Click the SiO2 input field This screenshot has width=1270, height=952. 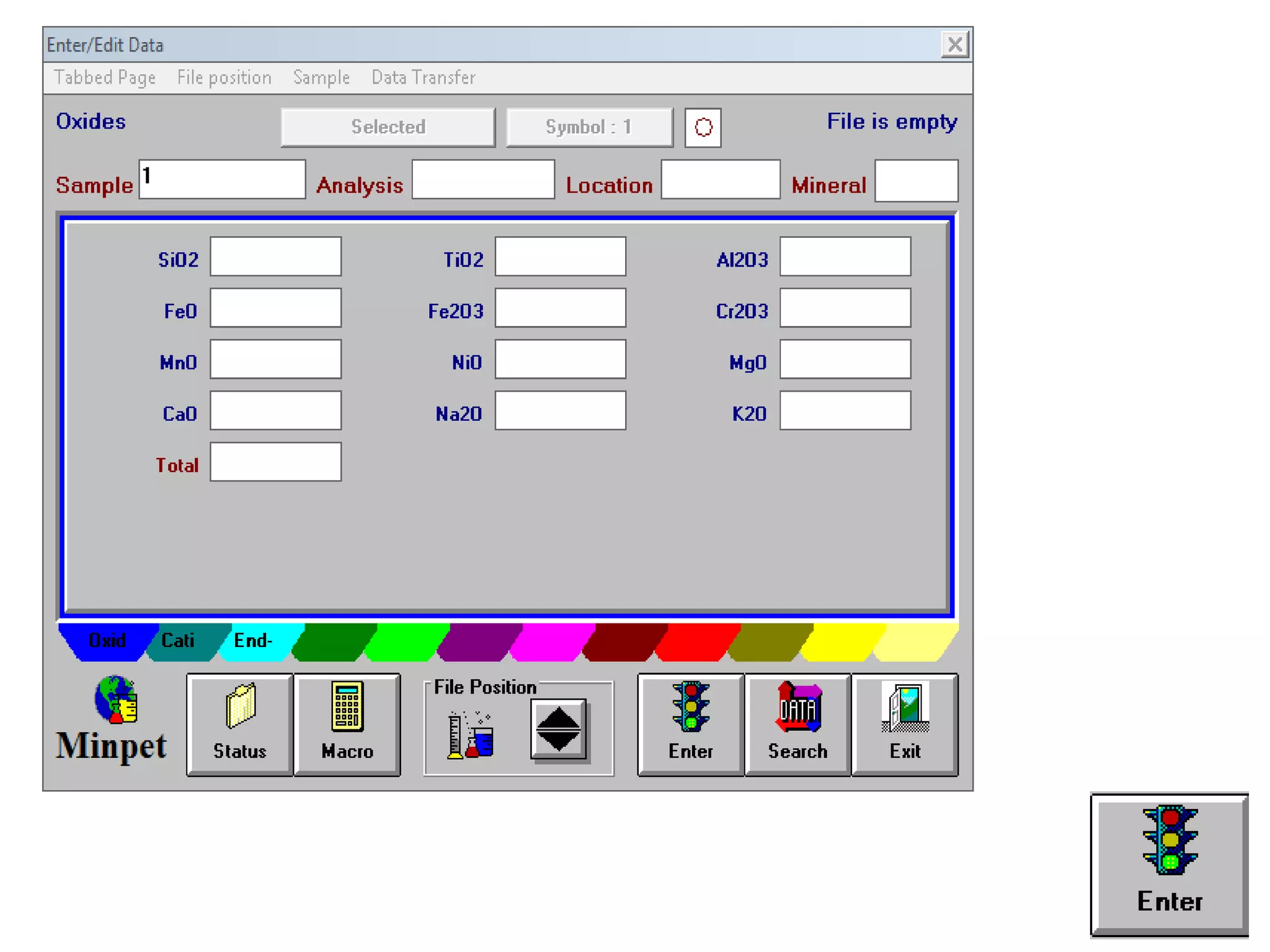275,257
